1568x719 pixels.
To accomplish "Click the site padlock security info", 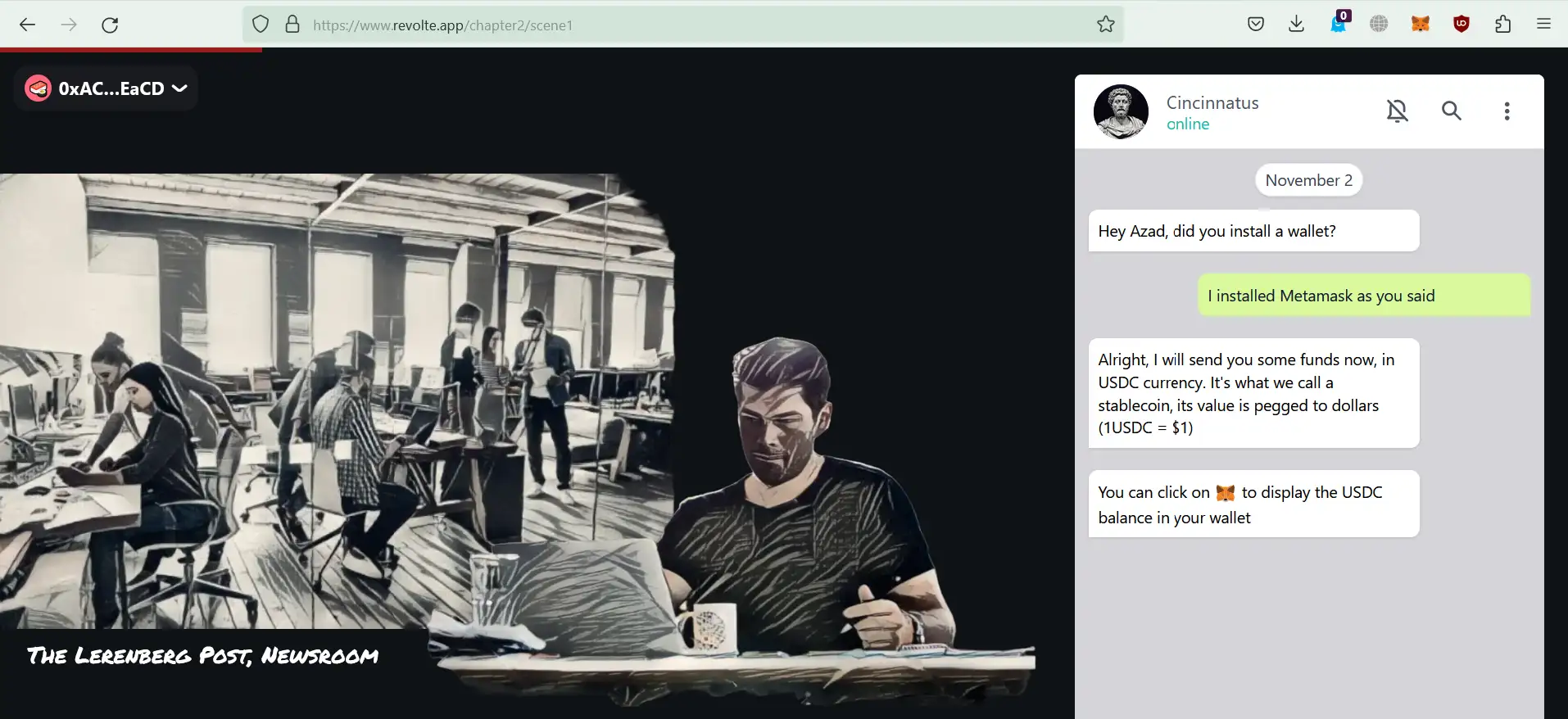I will (292, 25).
